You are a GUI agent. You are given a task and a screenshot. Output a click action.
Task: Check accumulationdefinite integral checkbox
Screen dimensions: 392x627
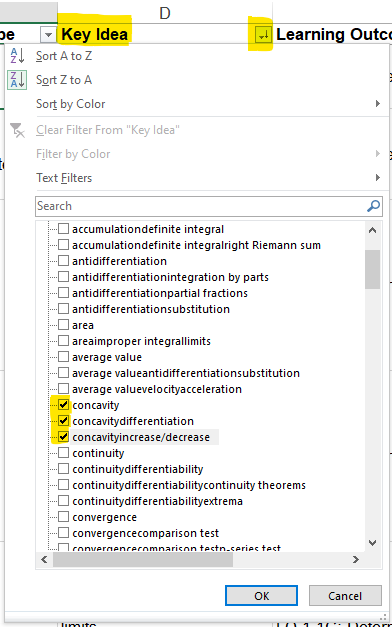pos(63,229)
